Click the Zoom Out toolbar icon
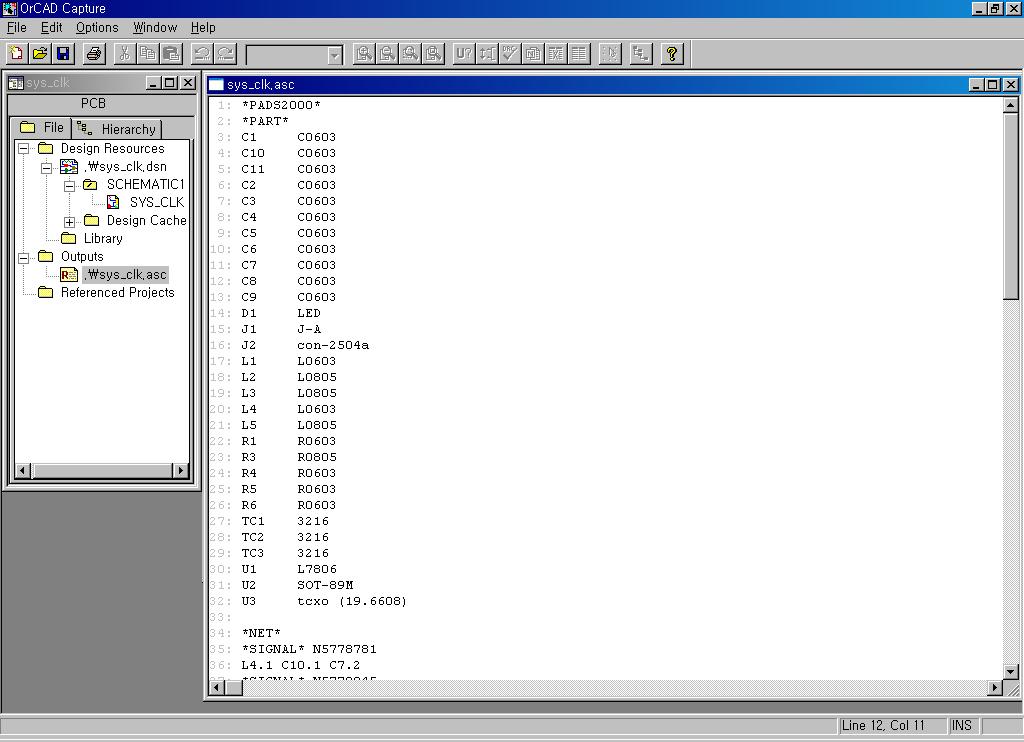 (x=387, y=54)
